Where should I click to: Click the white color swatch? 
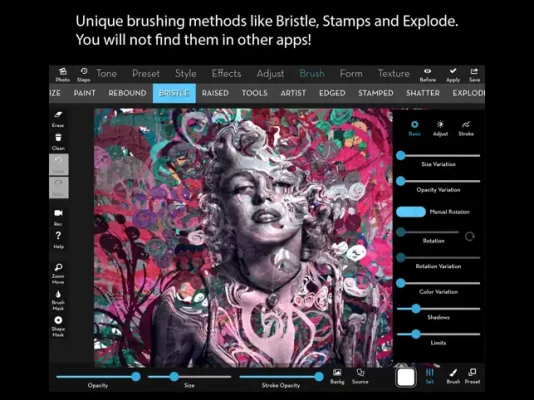click(x=406, y=377)
